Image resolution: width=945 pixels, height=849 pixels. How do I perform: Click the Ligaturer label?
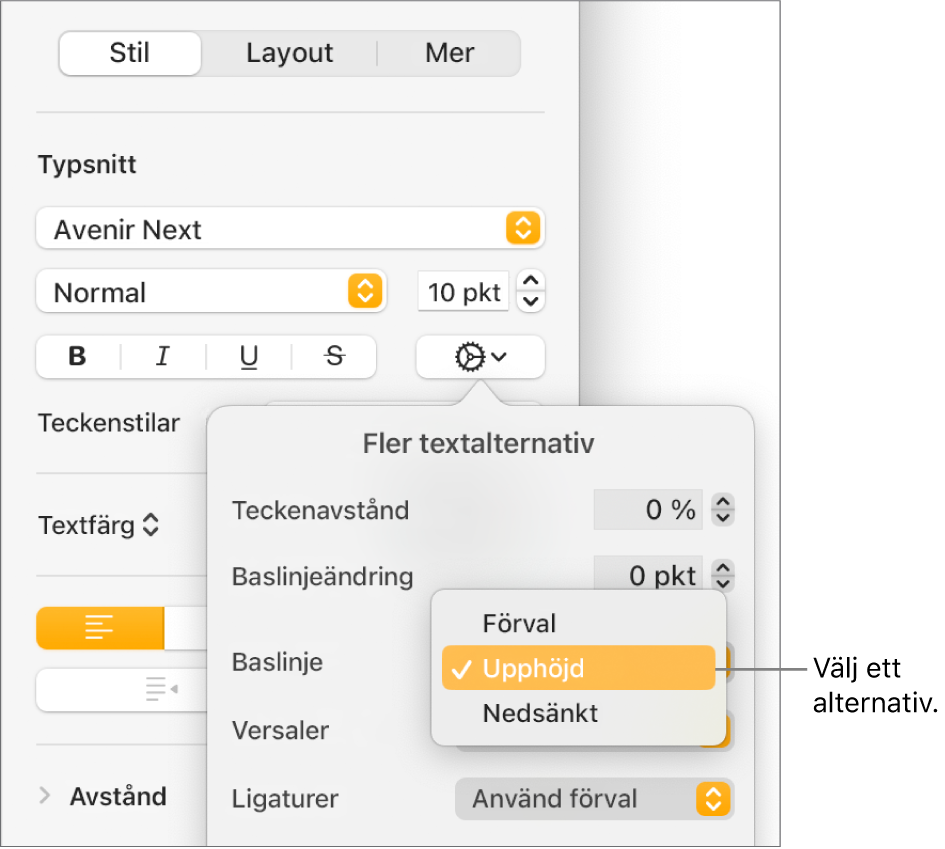pyautogui.click(x=285, y=799)
